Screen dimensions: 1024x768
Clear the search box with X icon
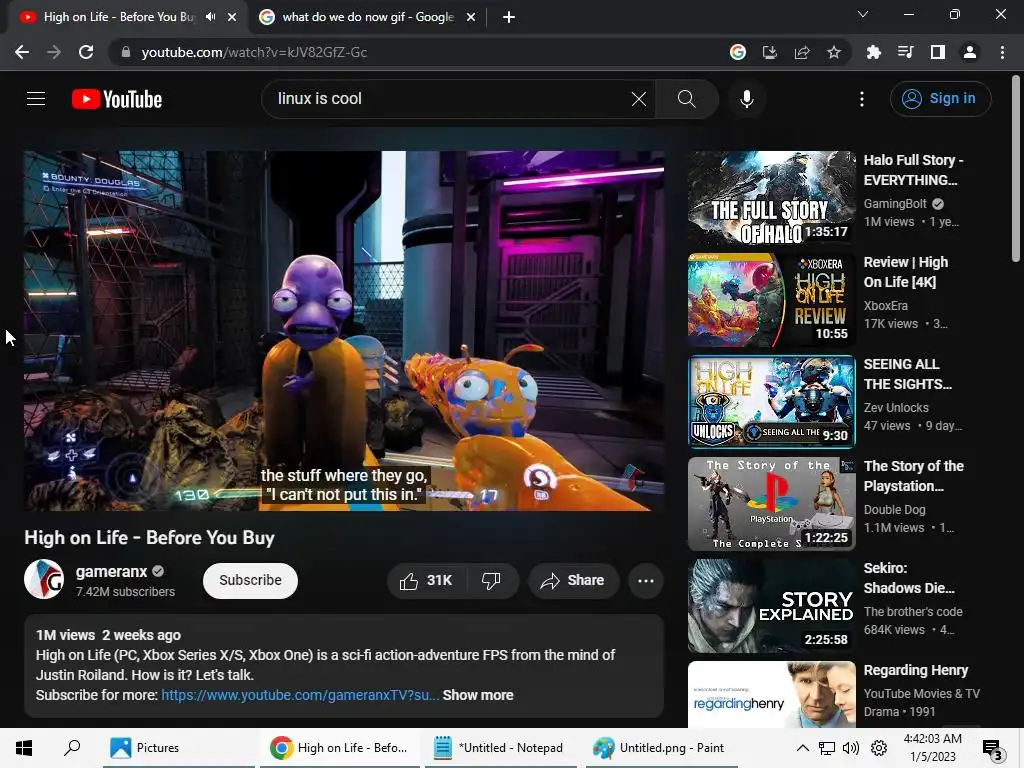[x=639, y=99]
